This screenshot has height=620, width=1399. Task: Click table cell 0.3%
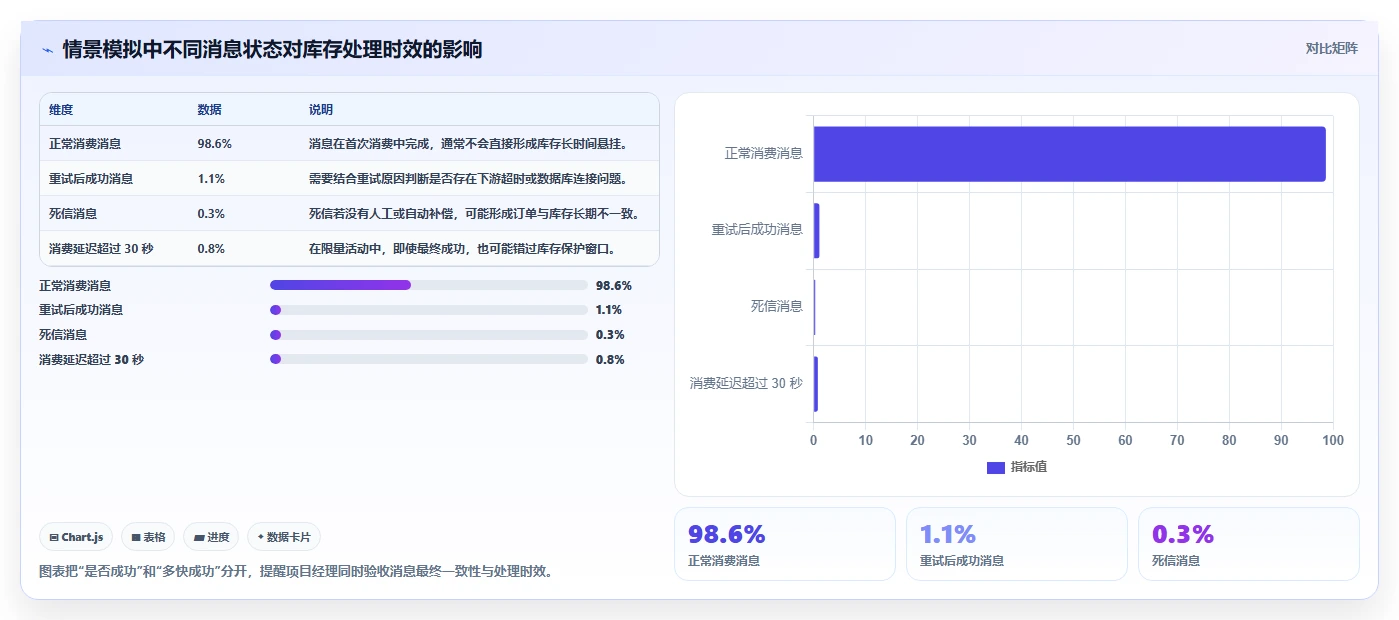(x=211, y=214)
